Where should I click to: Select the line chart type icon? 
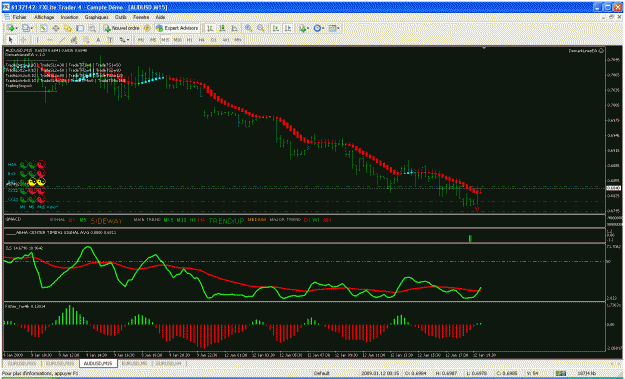tap(234, 28)
